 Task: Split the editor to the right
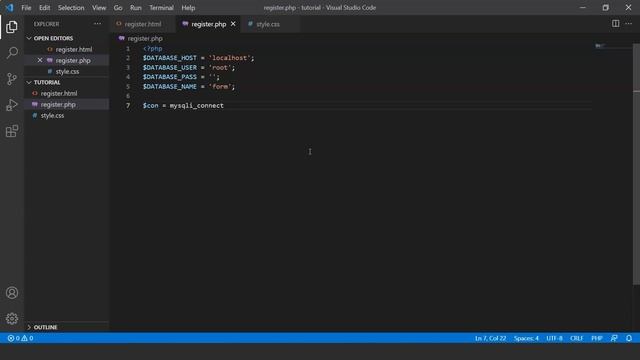pos(615,24)
